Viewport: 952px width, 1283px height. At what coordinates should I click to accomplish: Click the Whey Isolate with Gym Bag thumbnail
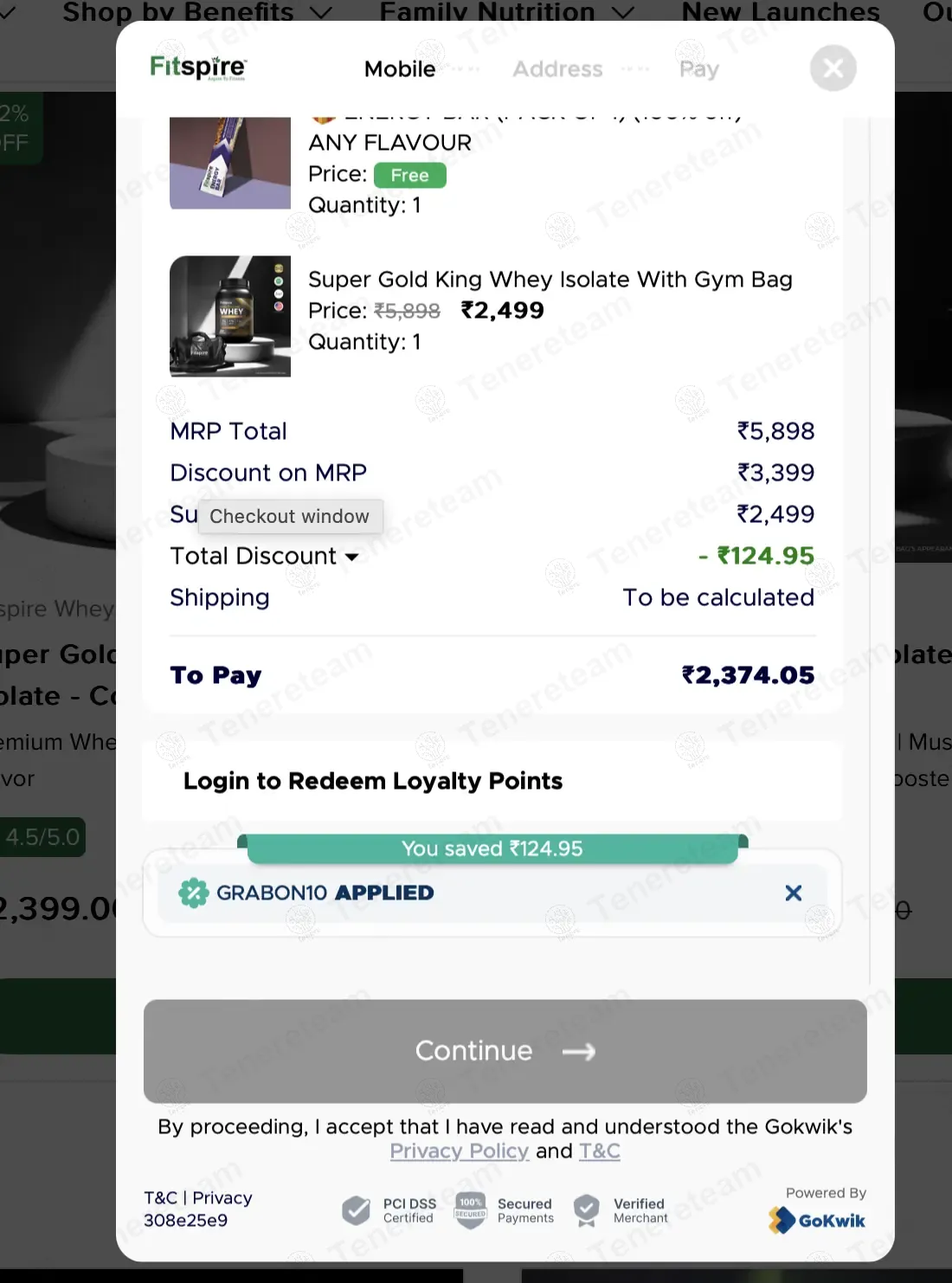coord(230,316)
